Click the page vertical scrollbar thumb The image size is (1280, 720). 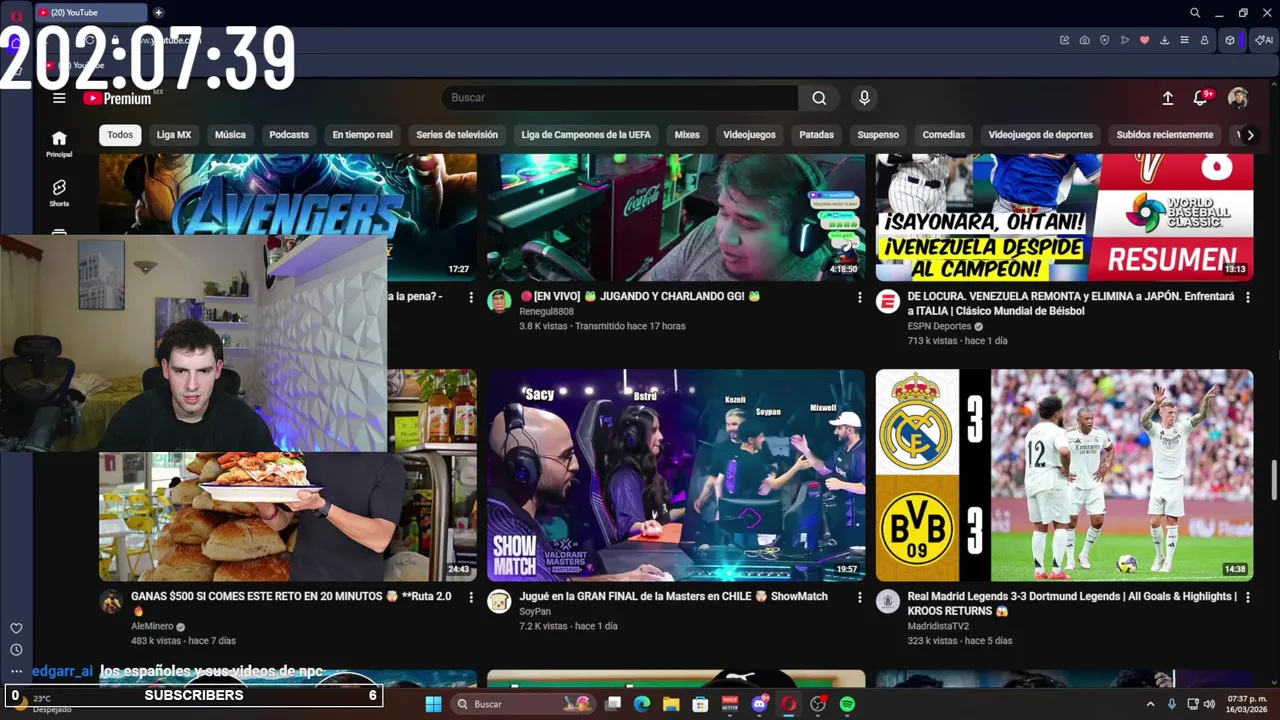[x=1274, y=478]
